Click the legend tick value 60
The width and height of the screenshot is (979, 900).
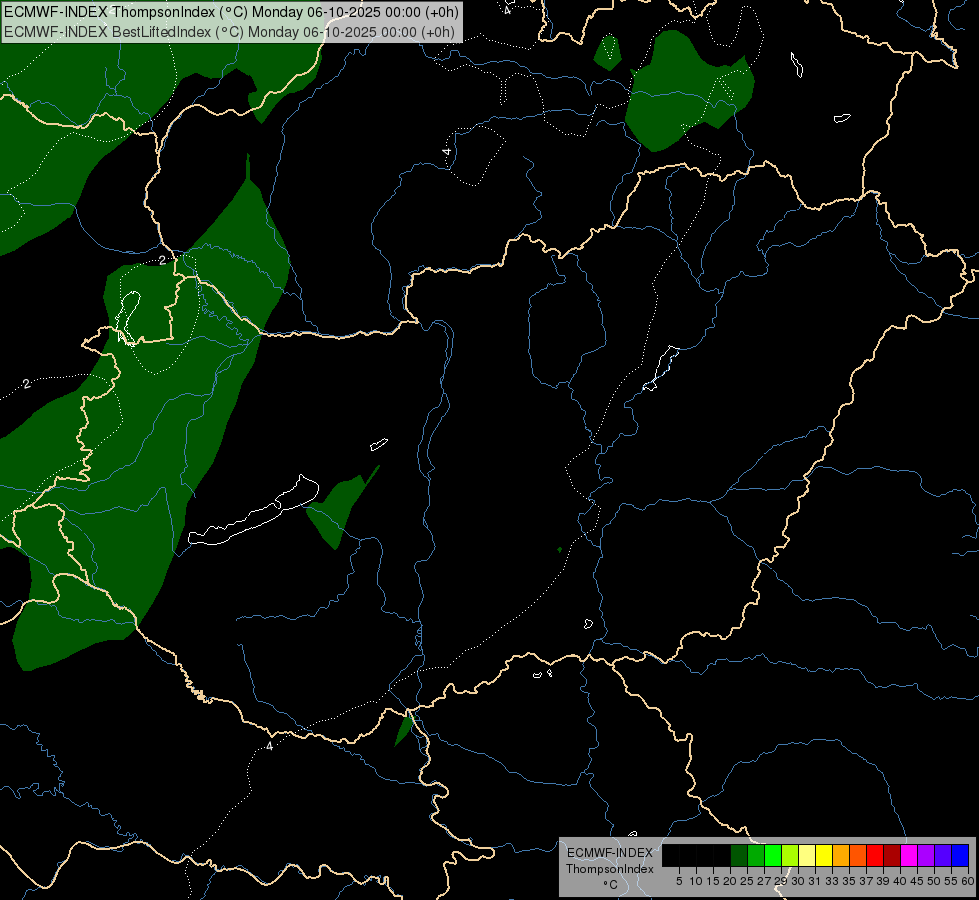click(968, 881)
